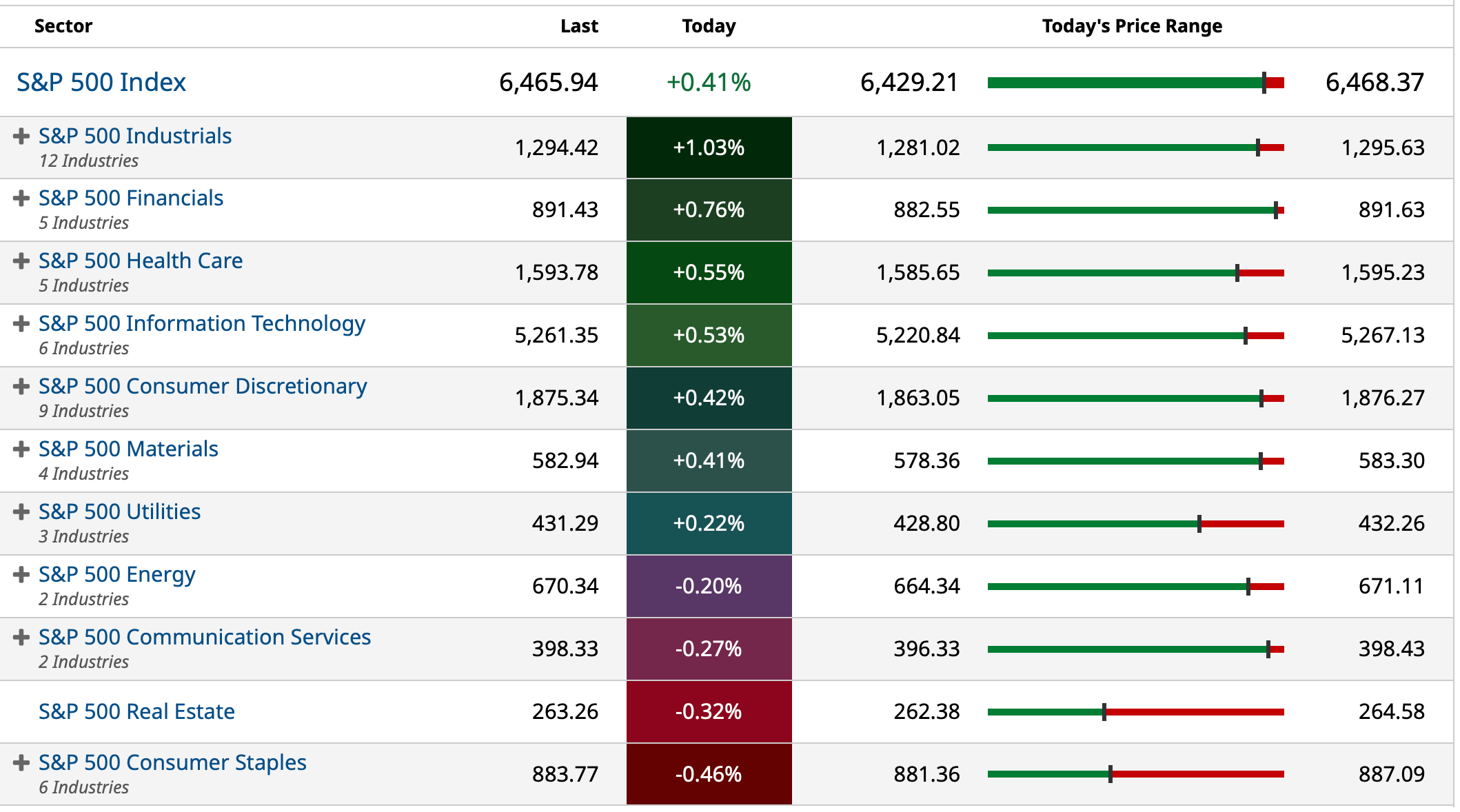Click the plus icon beside Energy
Viewport: 1460px width, 812px height.
[x=21, y=574]
